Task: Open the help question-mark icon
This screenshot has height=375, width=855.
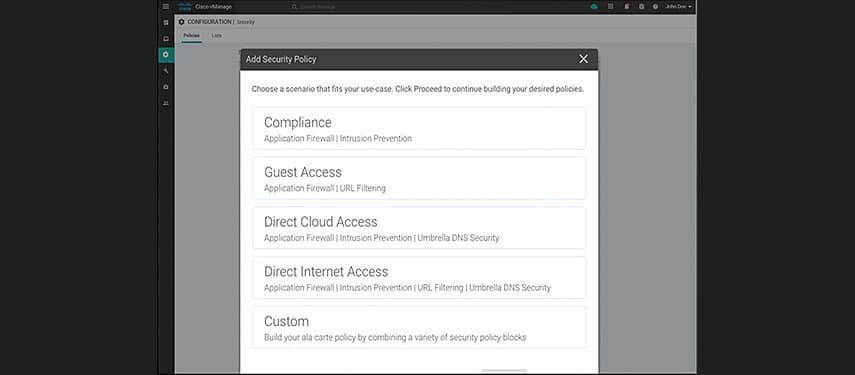Action: 655,7
